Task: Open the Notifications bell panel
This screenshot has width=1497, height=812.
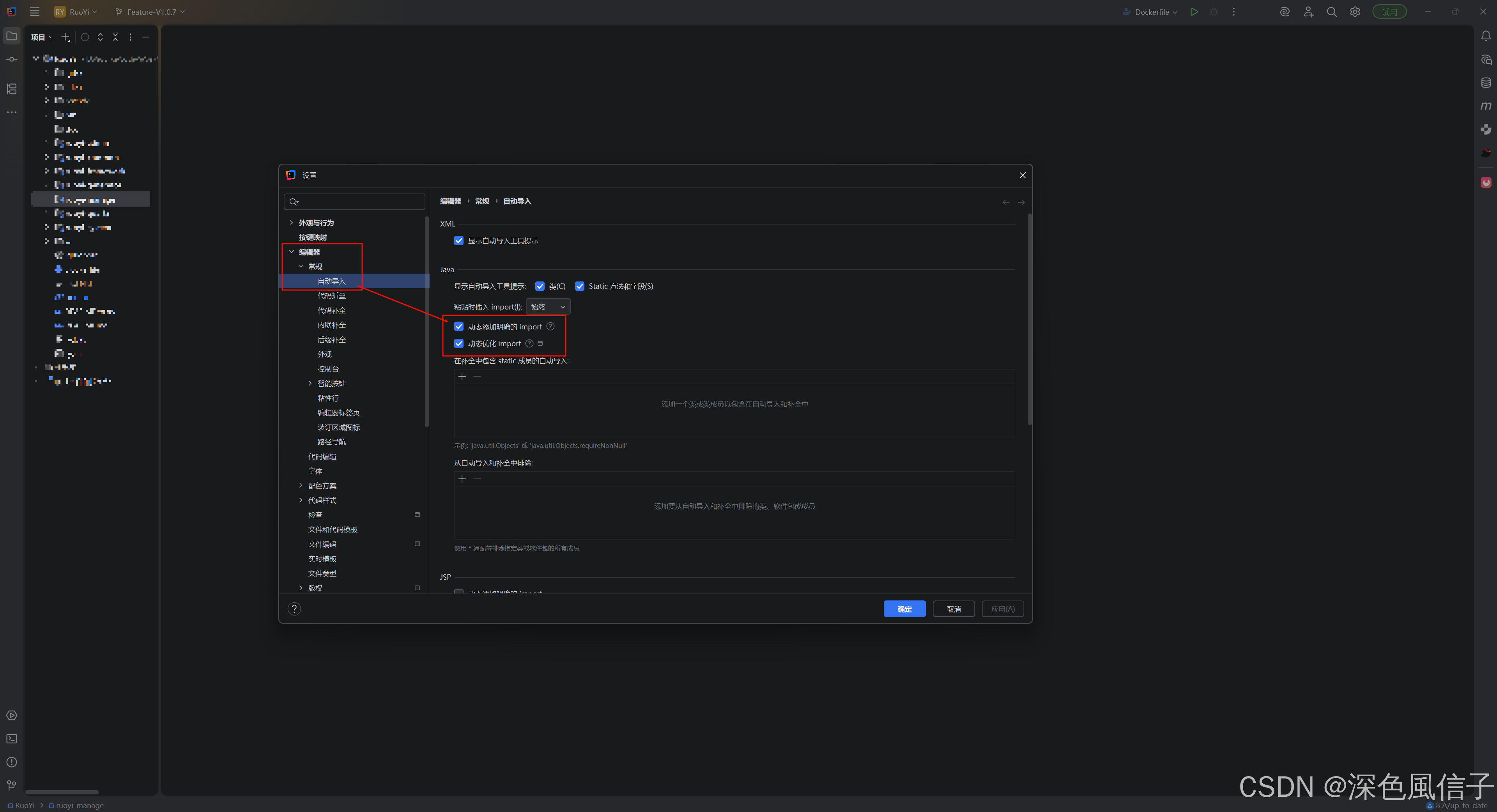Action: [x=1485, y=36]
